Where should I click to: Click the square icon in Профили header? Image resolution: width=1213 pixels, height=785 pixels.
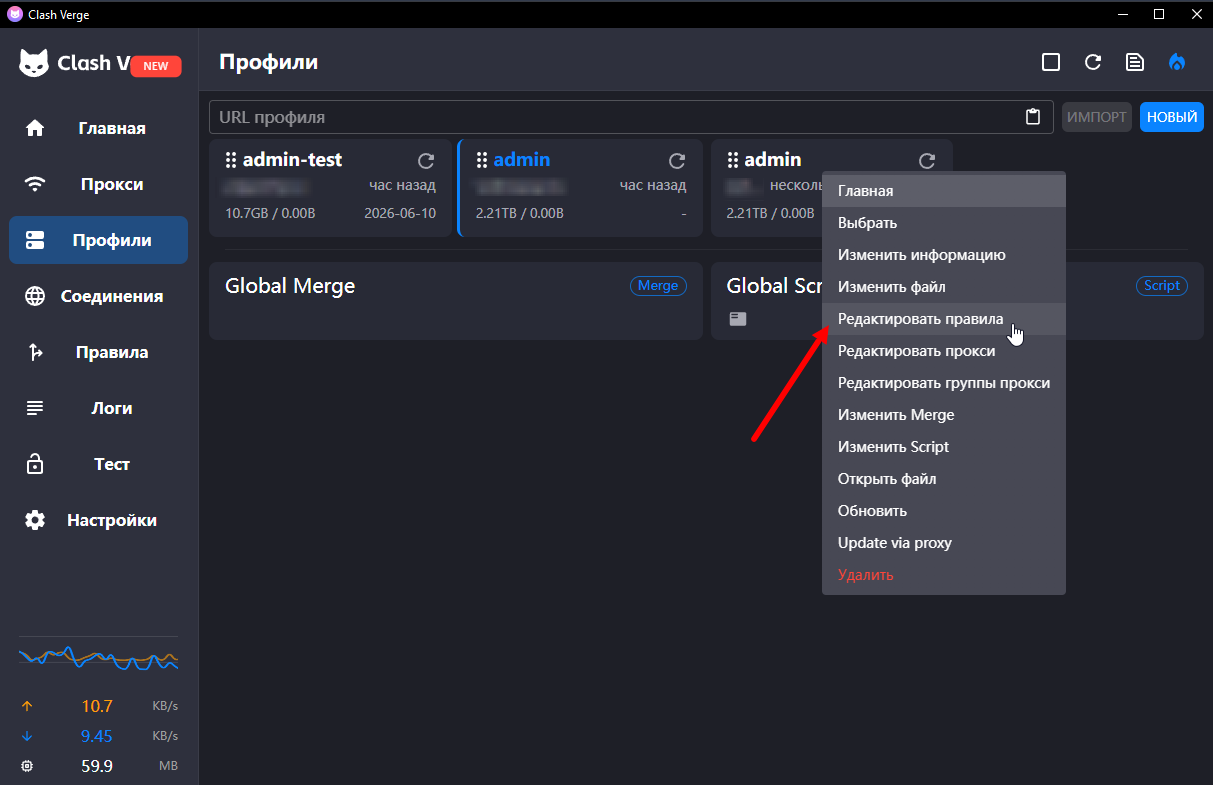(1051, 62)
